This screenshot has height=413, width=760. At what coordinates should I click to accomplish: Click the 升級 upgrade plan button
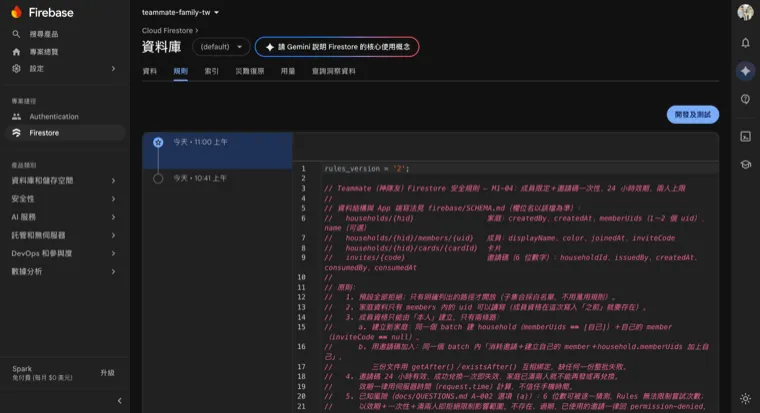[x=107, y=373]
